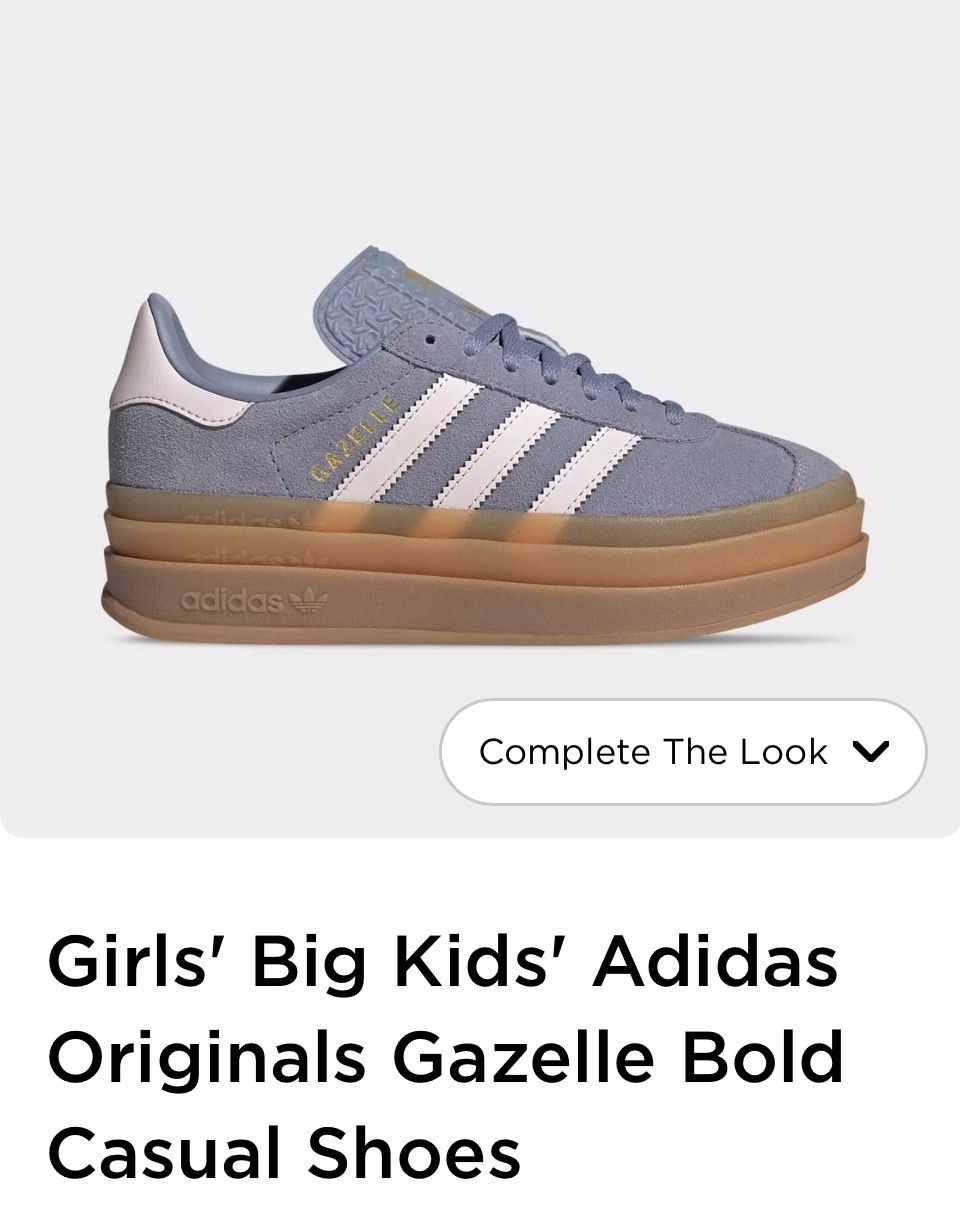Viewport: 960px width, 1218px height.
Task: Select the product title Girls' Big Kids' Adidas
Action: point(443,961)
